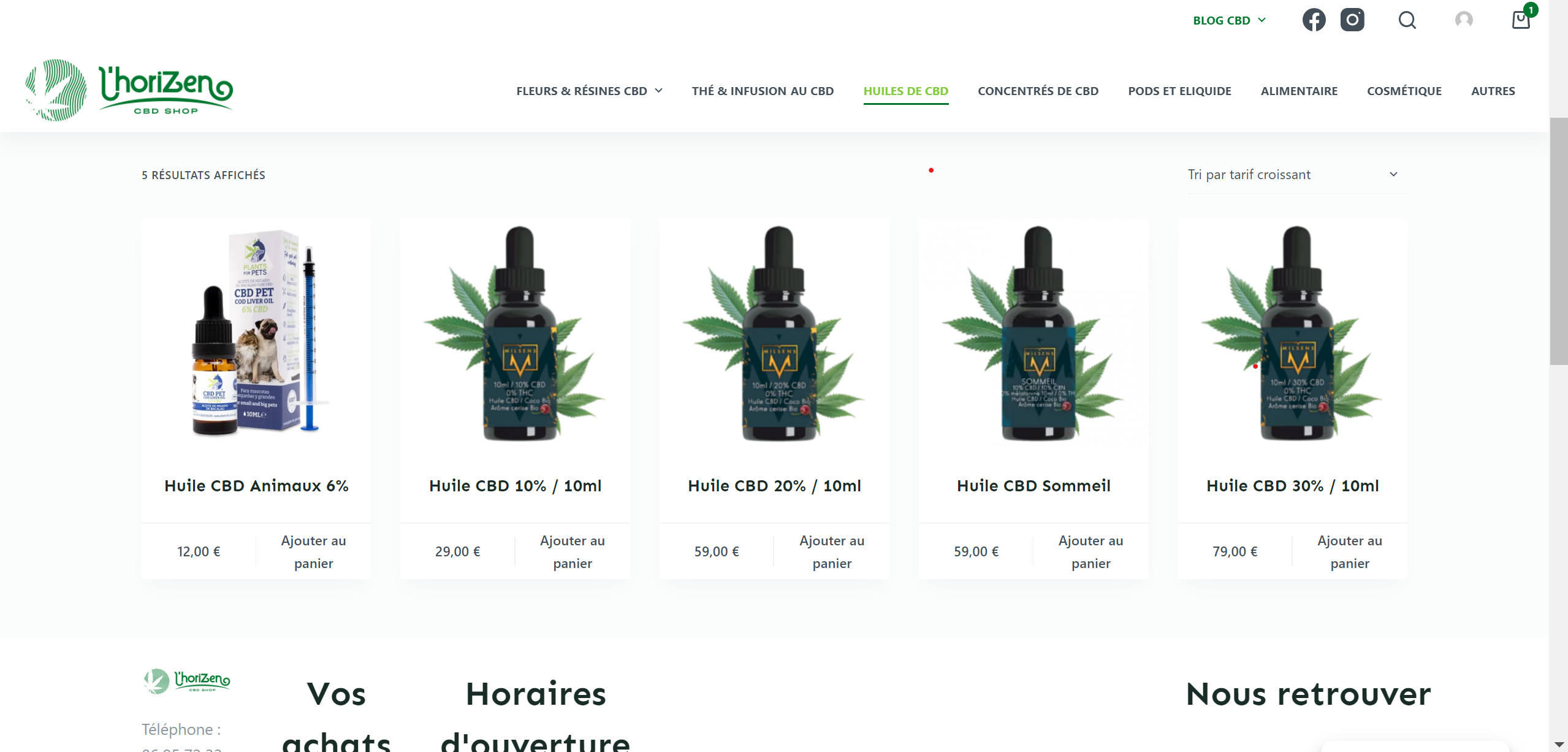
Task: Click the Huile CBD 20% bottle image
Action: 774,333
